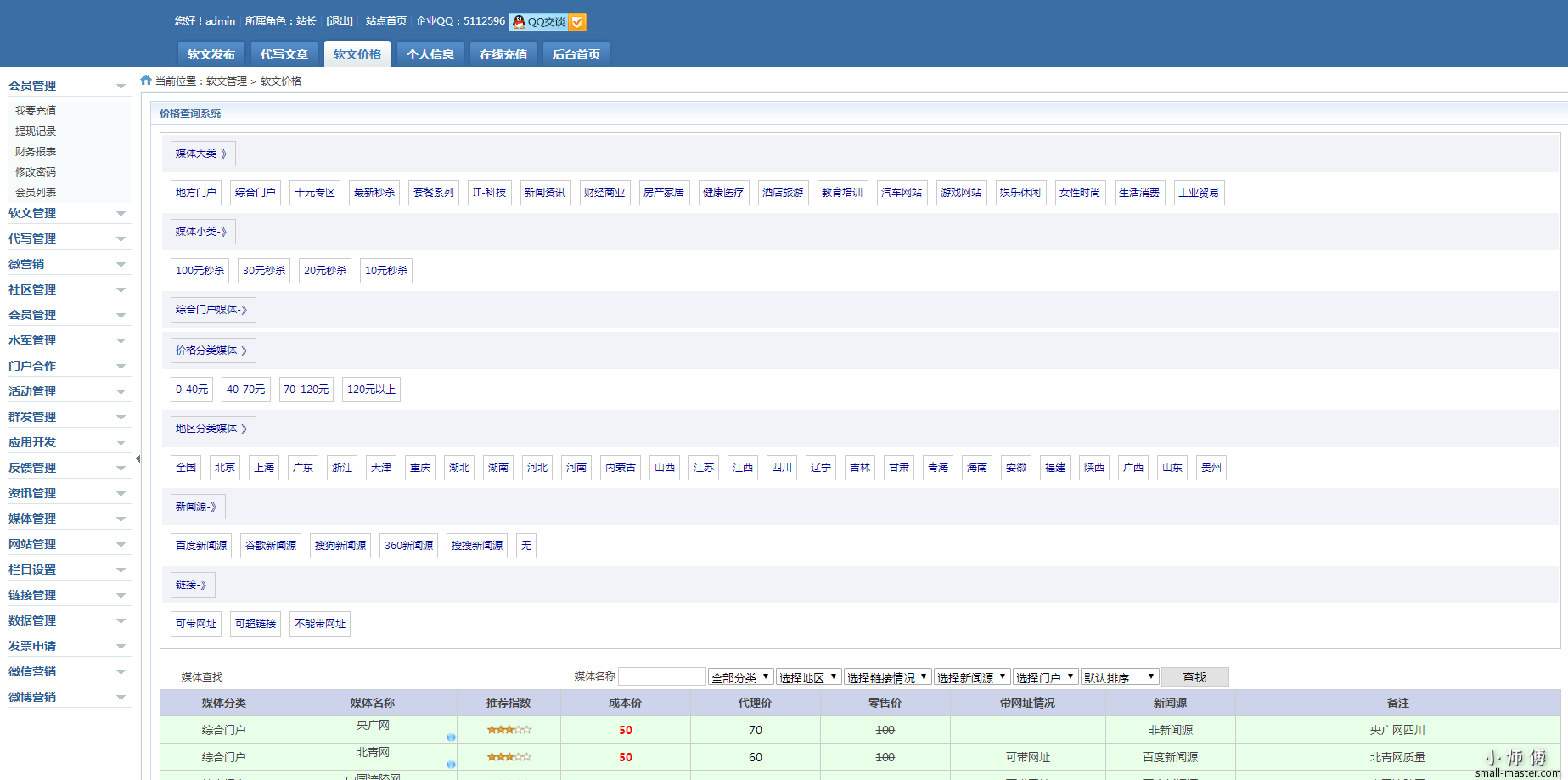Open the 软文发布 tab

pyautogui.click(x=211, y=54)
